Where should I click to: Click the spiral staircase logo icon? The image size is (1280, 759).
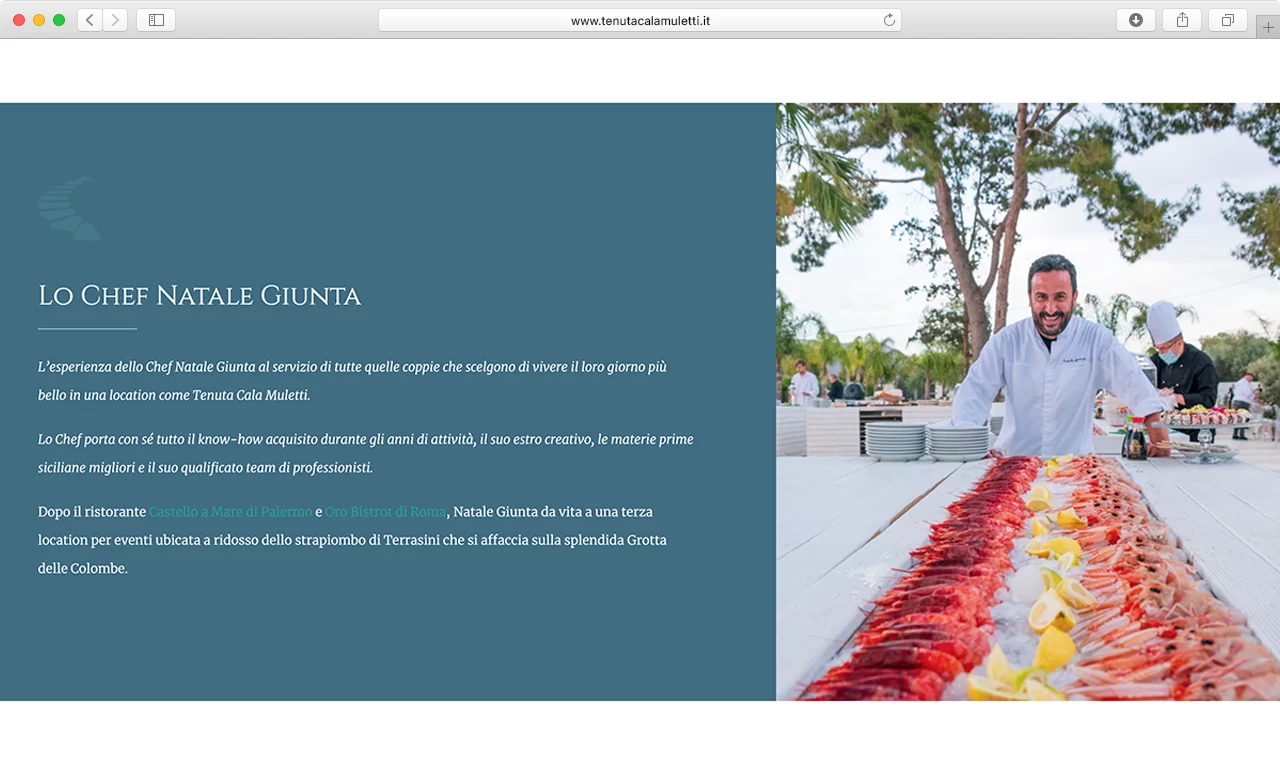70,208
